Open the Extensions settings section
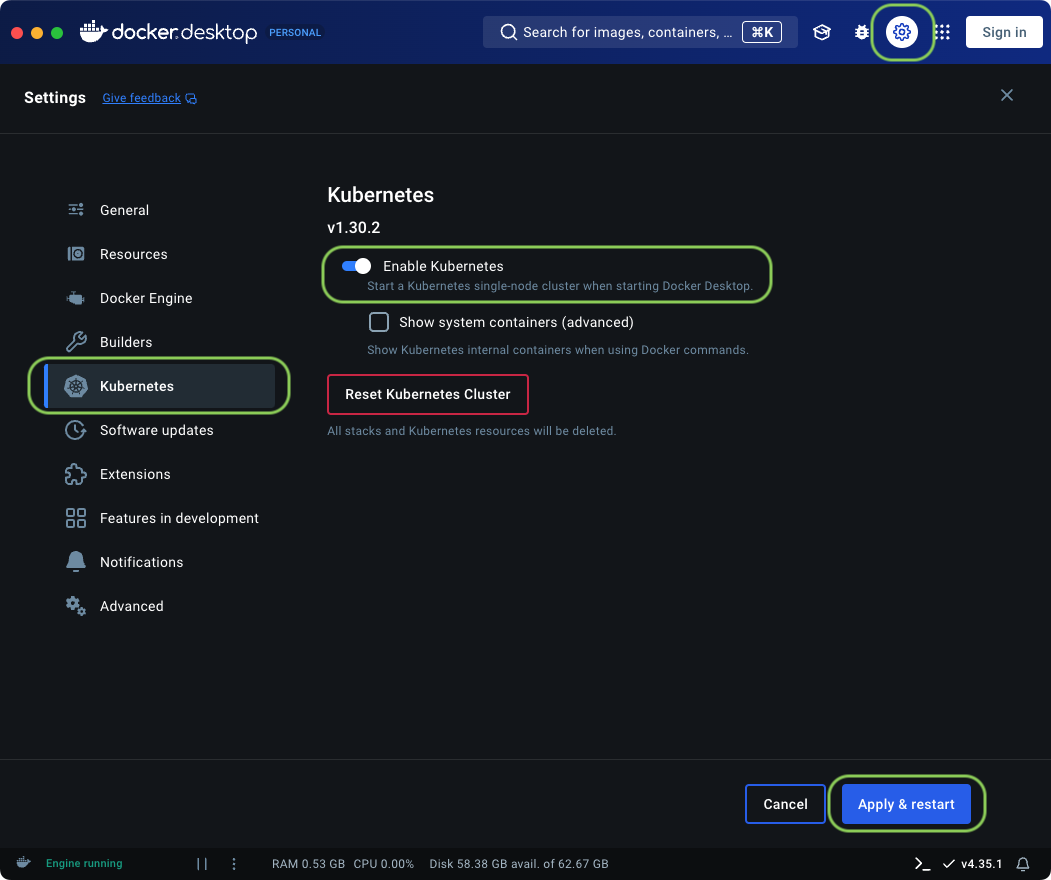Image resolution: width=1051 pixels, height=880 pixels. 136,474
